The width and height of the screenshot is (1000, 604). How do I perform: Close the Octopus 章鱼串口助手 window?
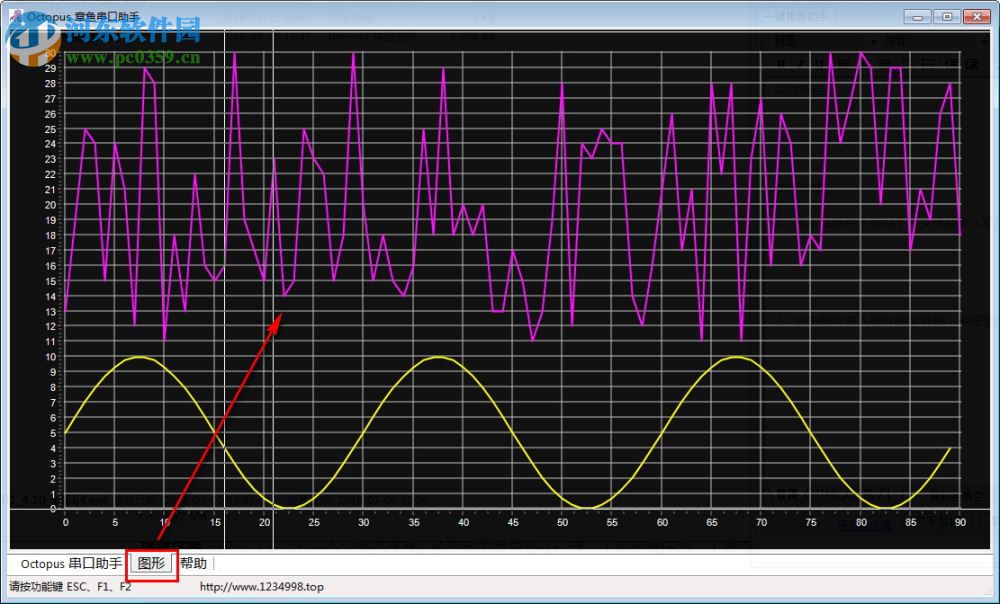[x=976, y=17]
